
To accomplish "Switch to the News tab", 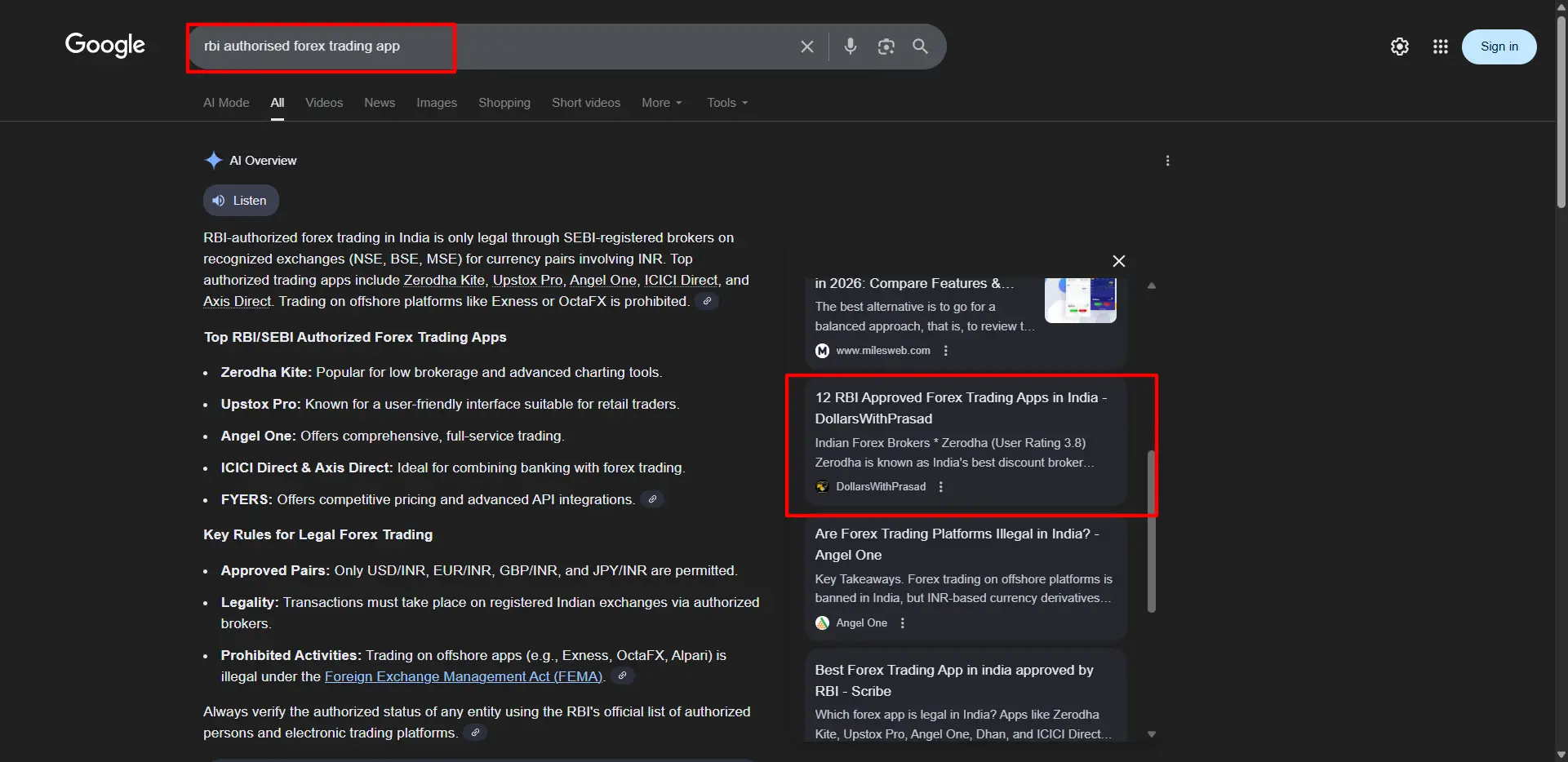I will point(380,103).
